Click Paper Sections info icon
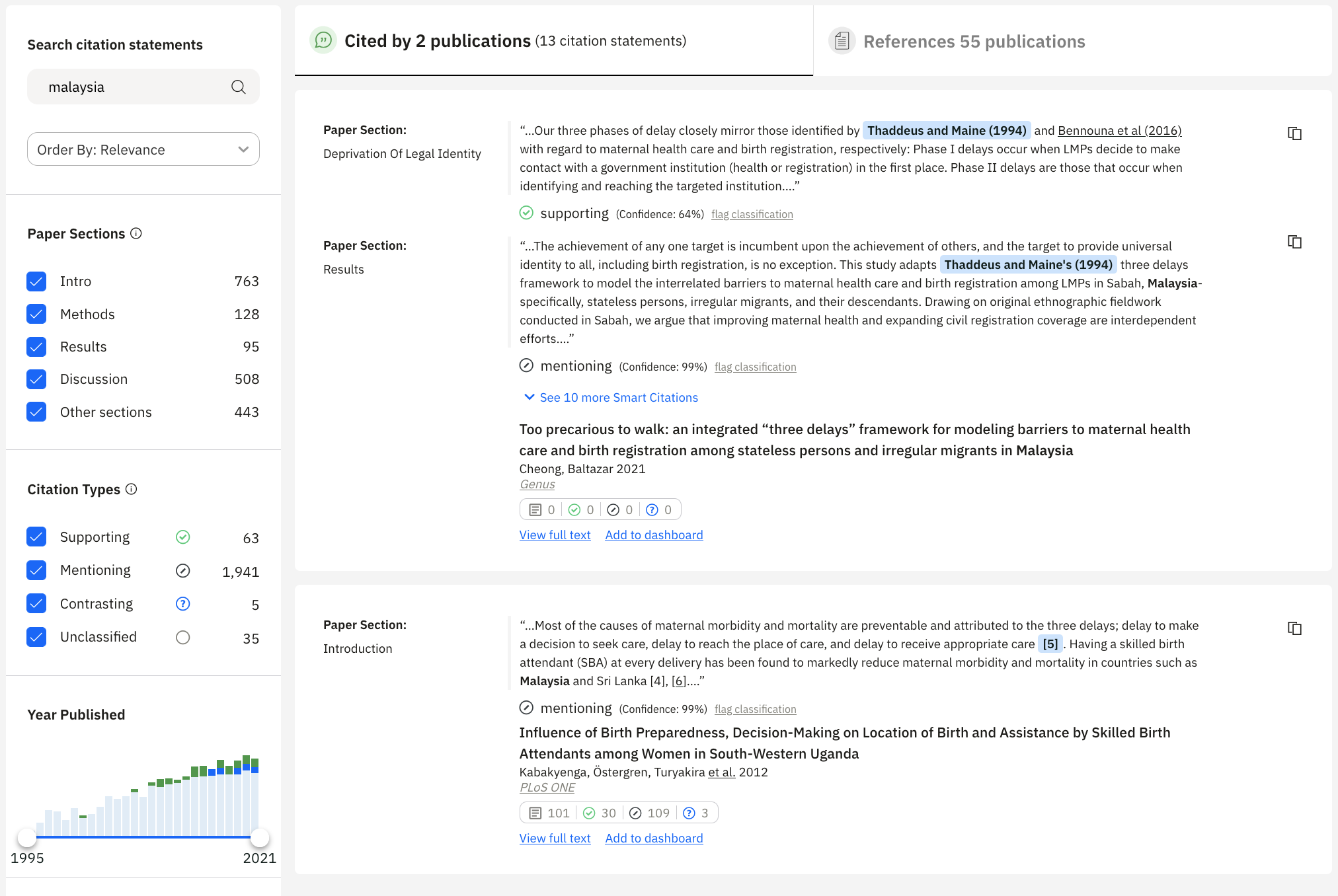The height and width of the screenshot is (896, 1338). tap(136, 233)
